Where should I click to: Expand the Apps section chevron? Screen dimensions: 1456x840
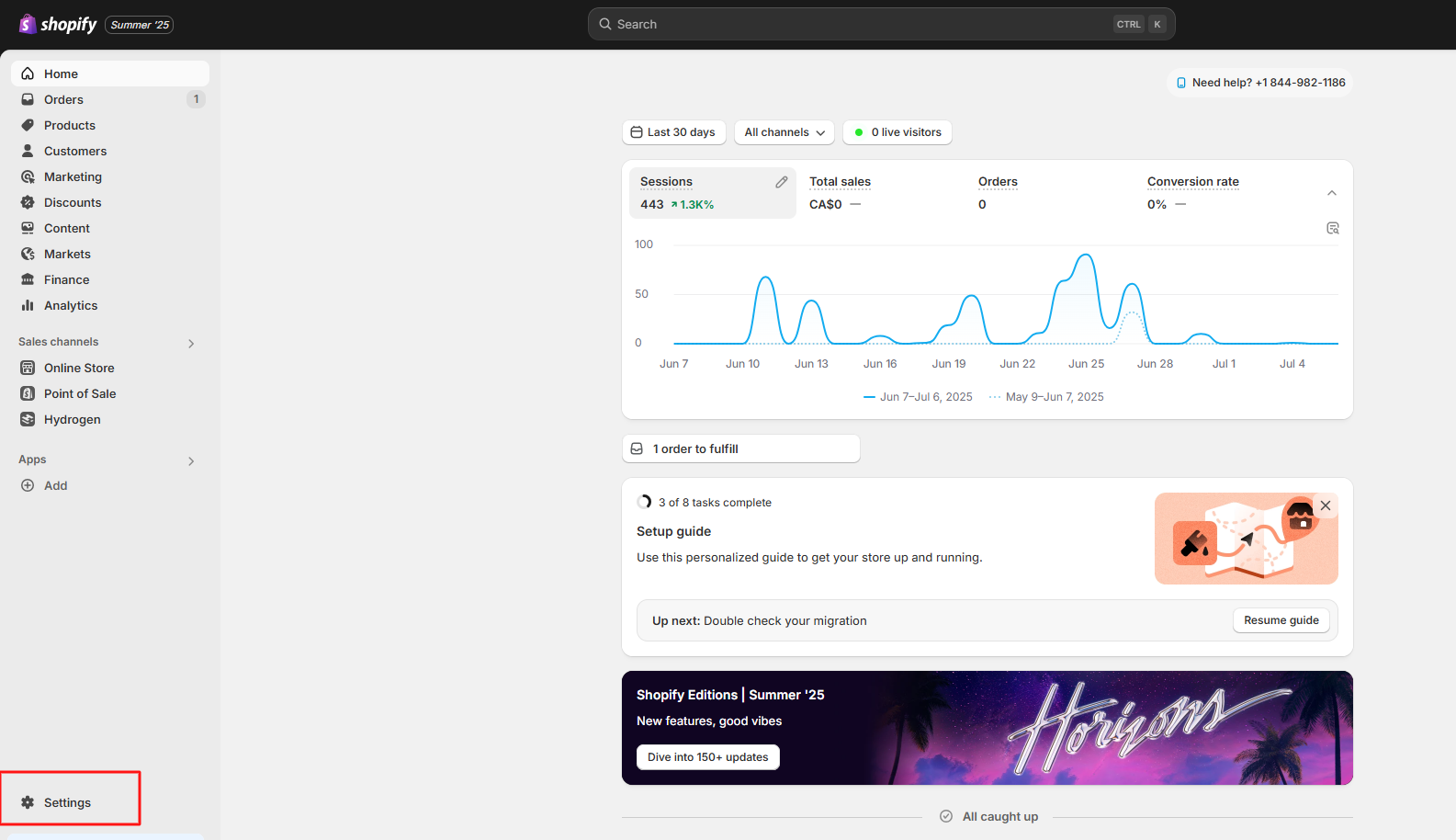coord(191,460)
